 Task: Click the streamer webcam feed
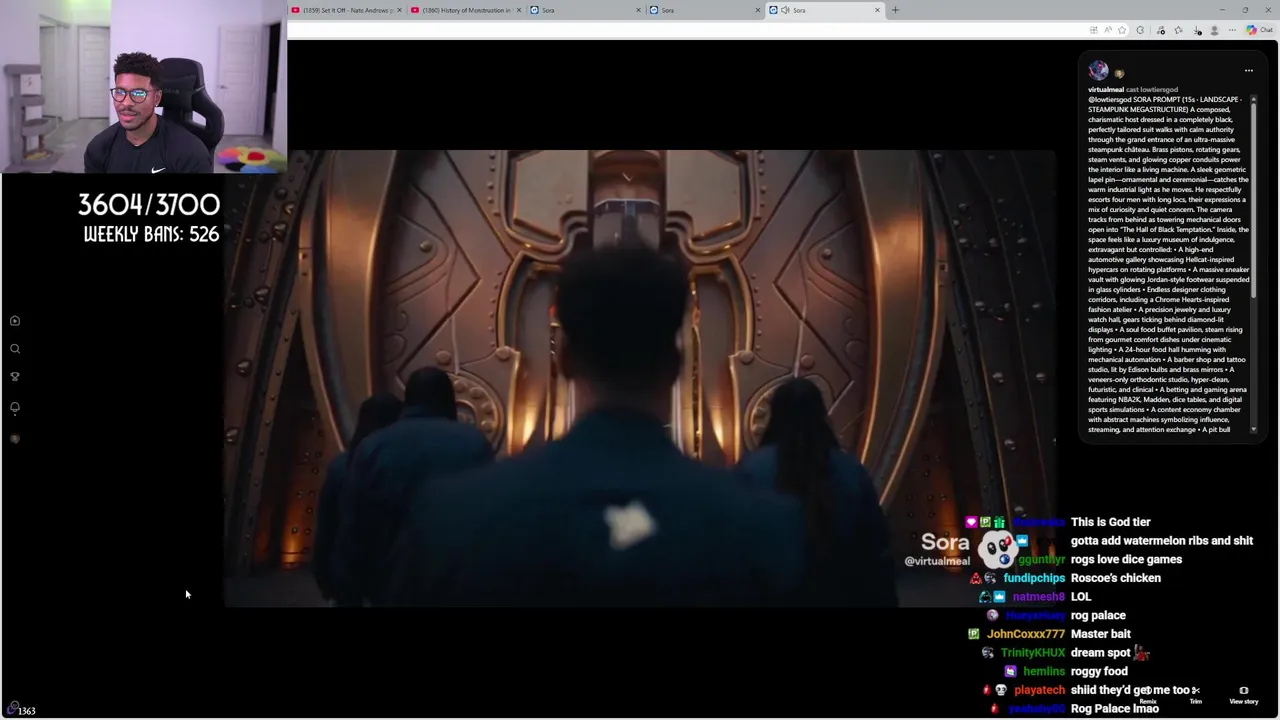[x=143, y=87]
